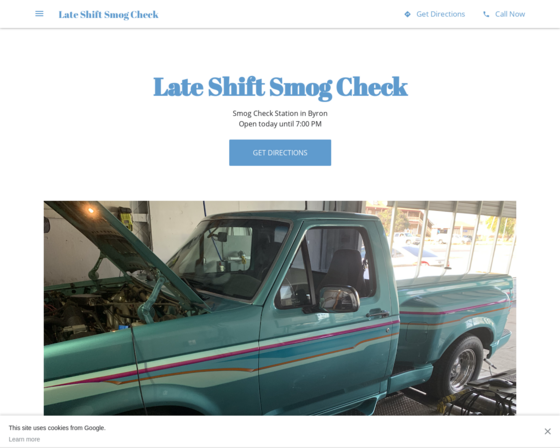
Task: Select the Get Directions header link text
Action: (x=440, y=14)
